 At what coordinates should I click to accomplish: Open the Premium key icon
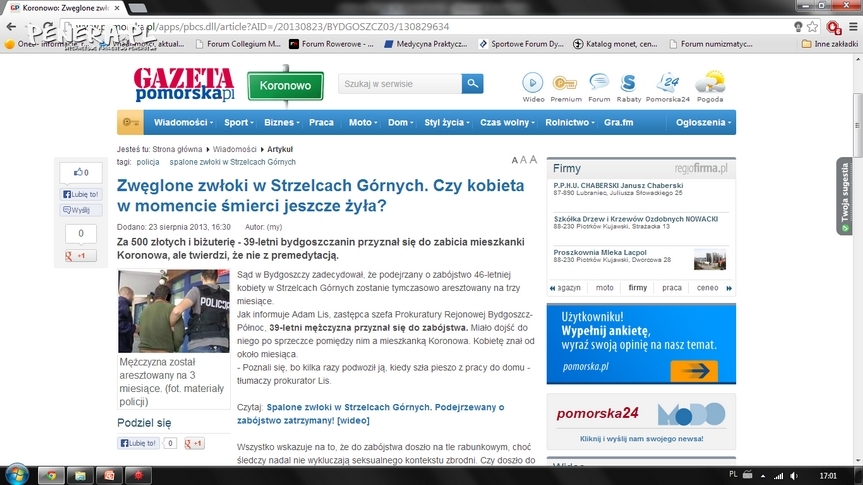click(x=565, y=83)
